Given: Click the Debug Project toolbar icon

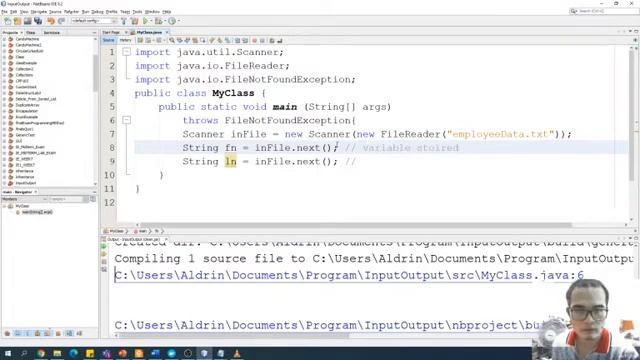Looking at the screenshot, I should tap(158, 21).
